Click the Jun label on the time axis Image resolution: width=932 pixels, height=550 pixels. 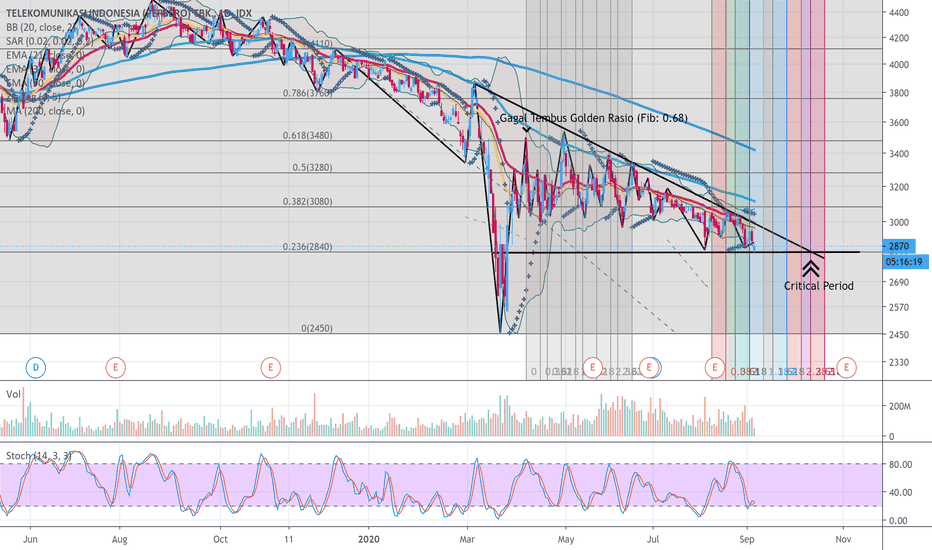(x=30, y=539)
